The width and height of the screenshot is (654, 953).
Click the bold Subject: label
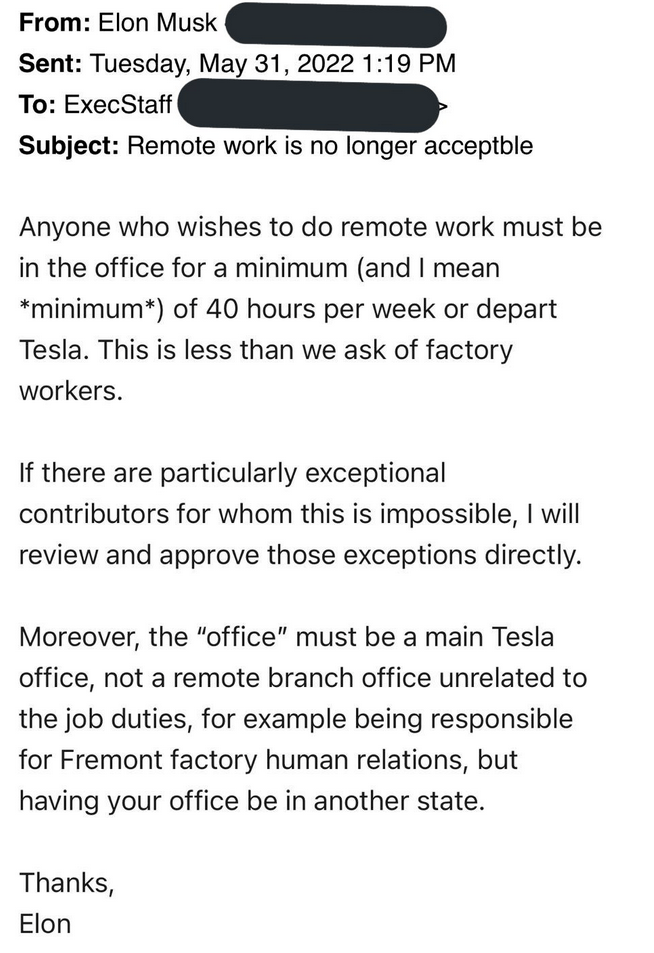(x=69, y=146)
